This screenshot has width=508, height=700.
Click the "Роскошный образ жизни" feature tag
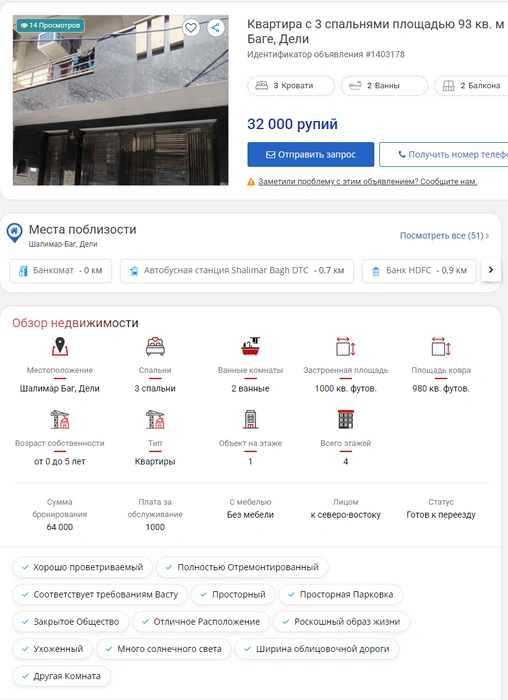click(341, 622)
